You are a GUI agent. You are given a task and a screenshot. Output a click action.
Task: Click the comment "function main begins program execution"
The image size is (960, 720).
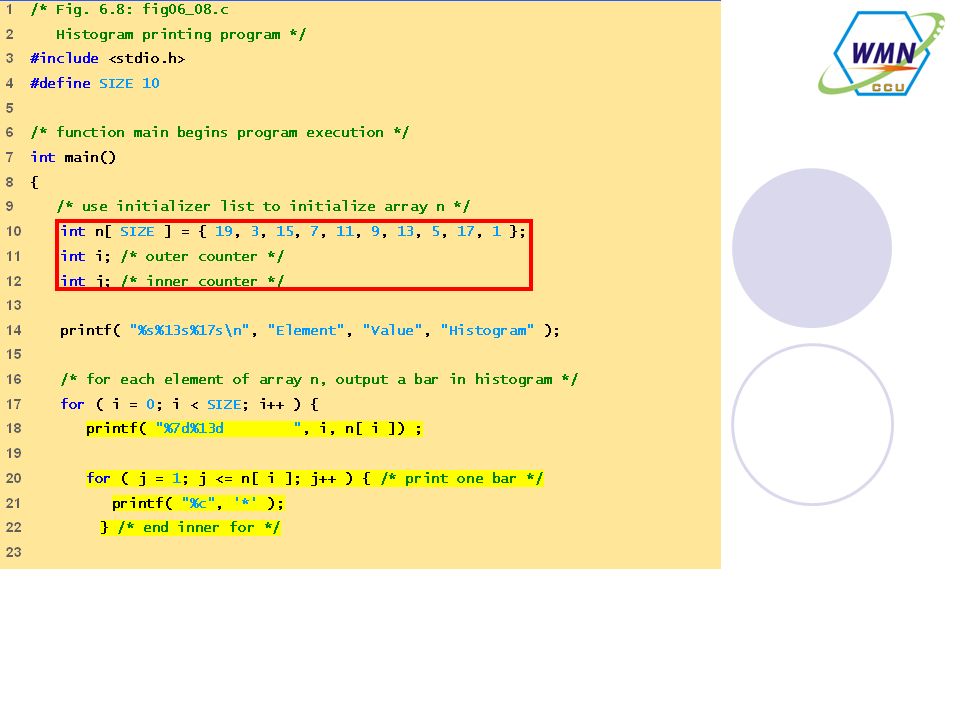tap(220, 133)
